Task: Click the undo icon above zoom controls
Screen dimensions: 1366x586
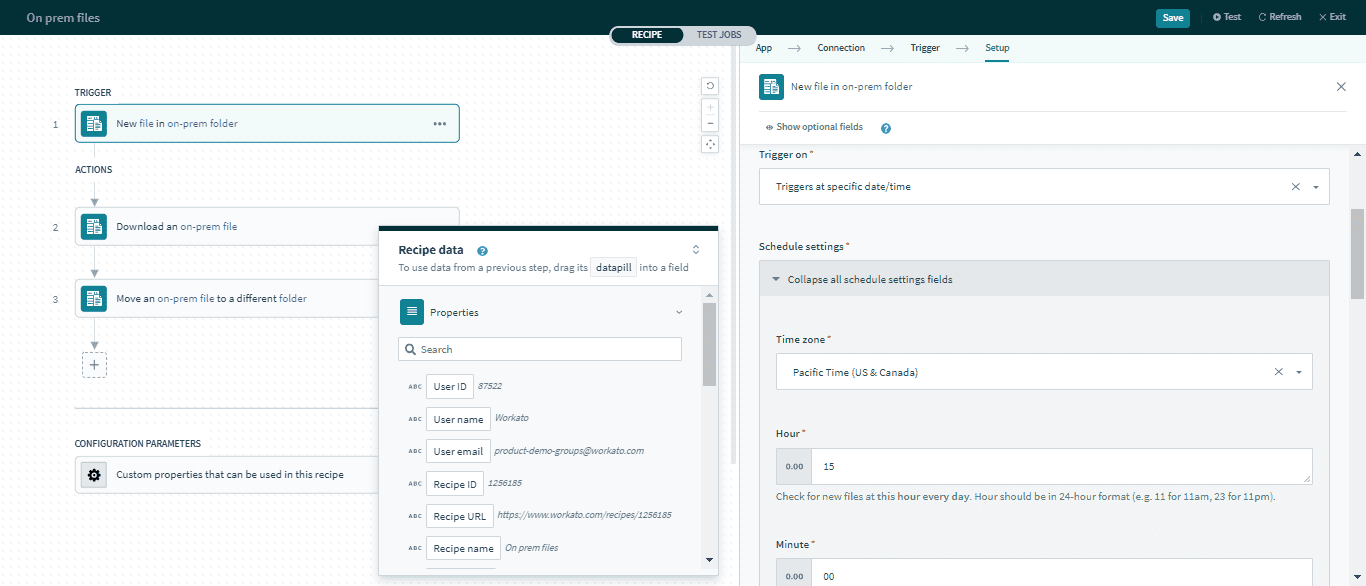Action: point(710,86)
